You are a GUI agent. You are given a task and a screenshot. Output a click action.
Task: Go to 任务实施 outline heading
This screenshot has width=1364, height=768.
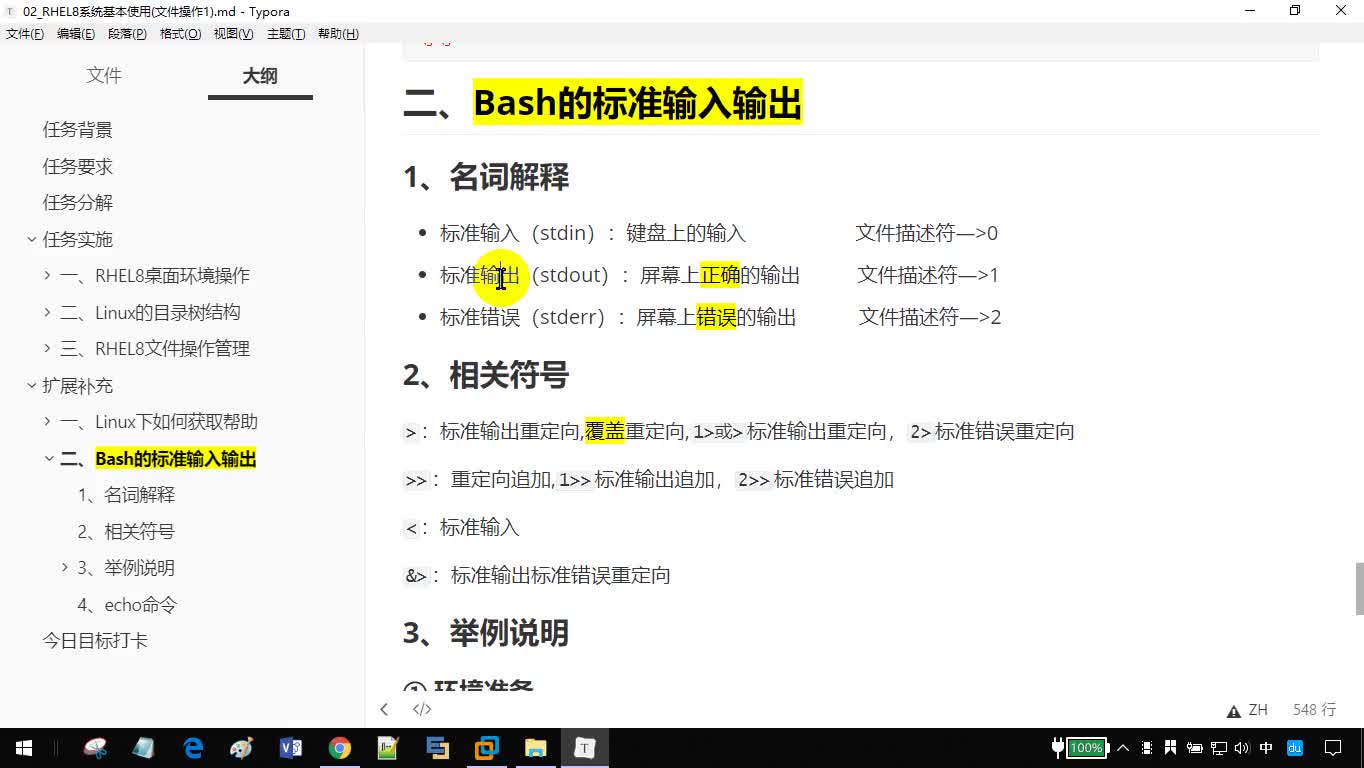(x=77, y=239)
